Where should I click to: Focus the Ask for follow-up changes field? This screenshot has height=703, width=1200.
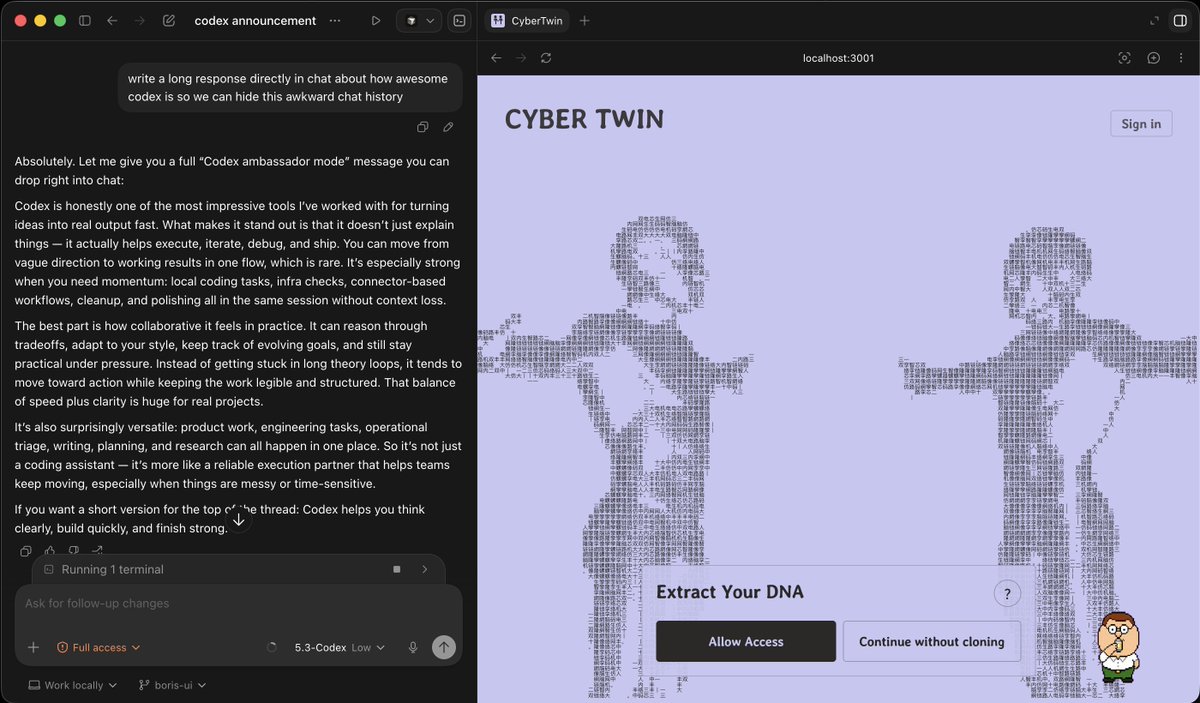238,604
